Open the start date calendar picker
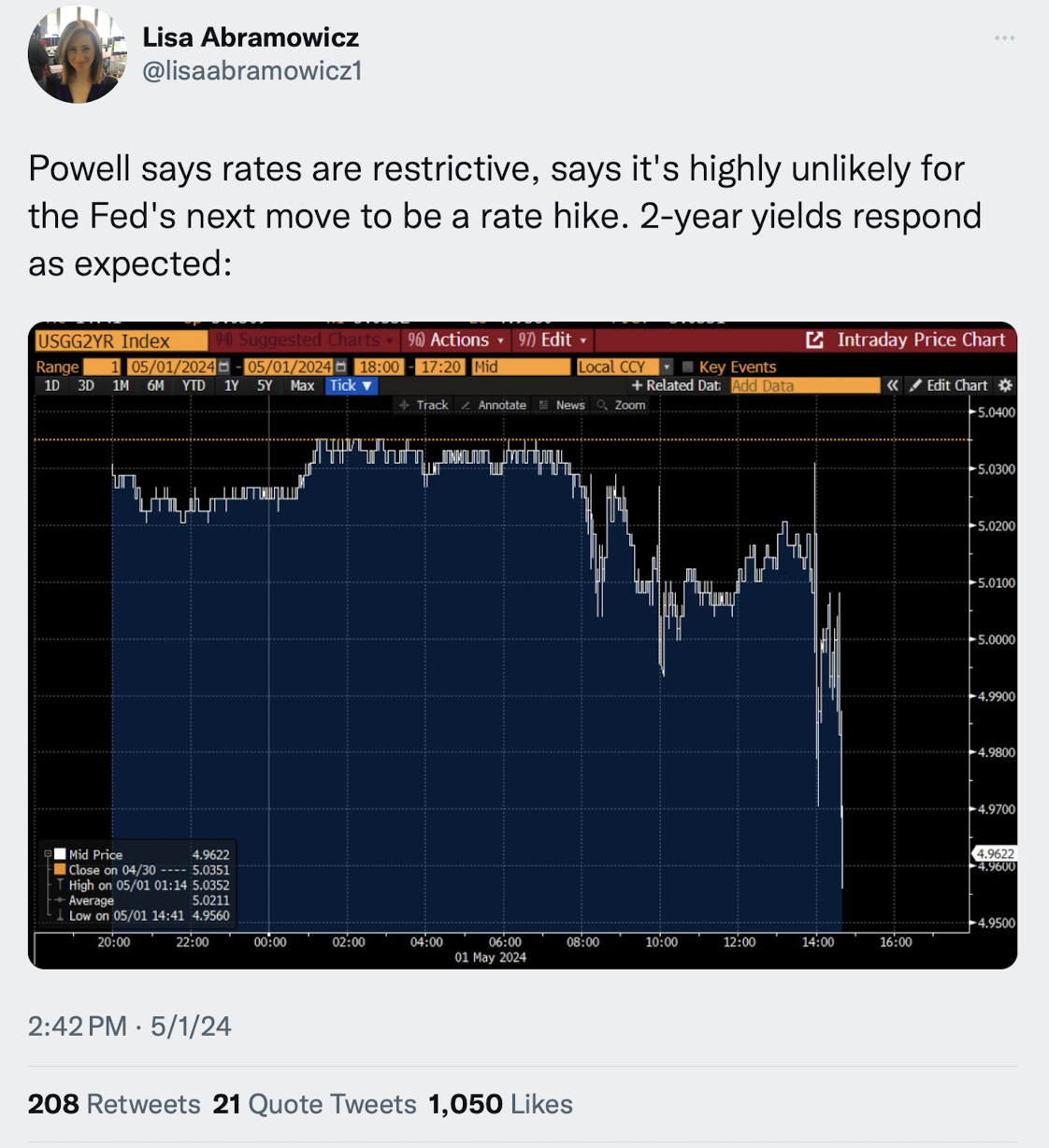Screen dimensions: 1049x1148 223,366
